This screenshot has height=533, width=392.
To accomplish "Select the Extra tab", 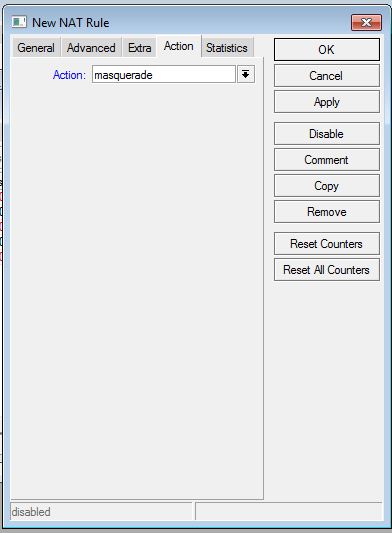I will [x=139, y=48].
